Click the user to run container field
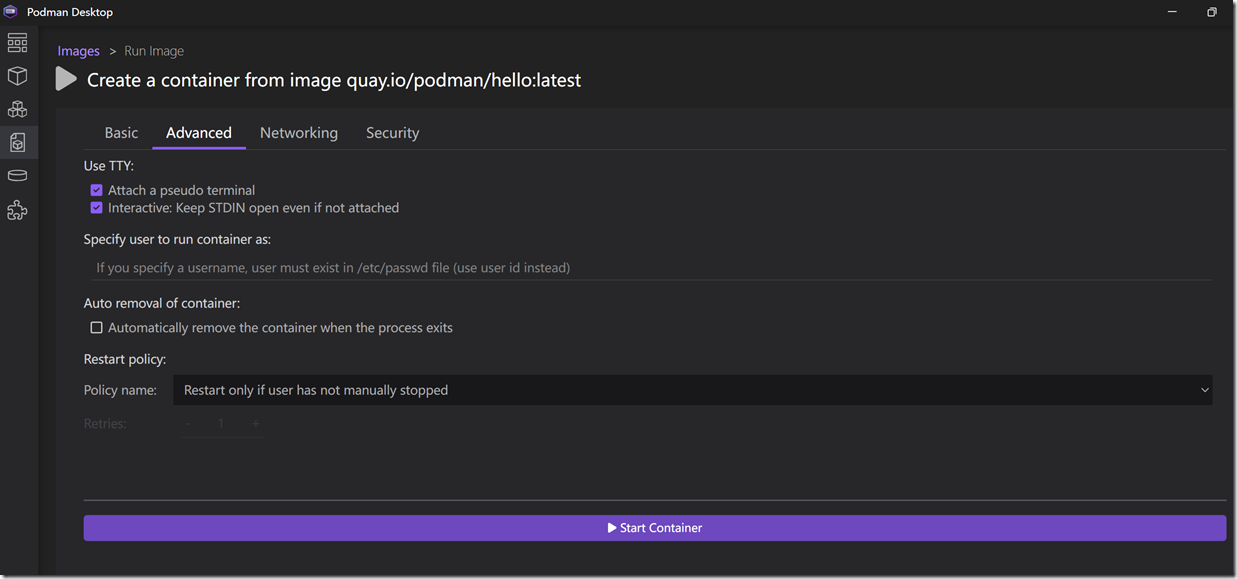 [x=648, y=268]
